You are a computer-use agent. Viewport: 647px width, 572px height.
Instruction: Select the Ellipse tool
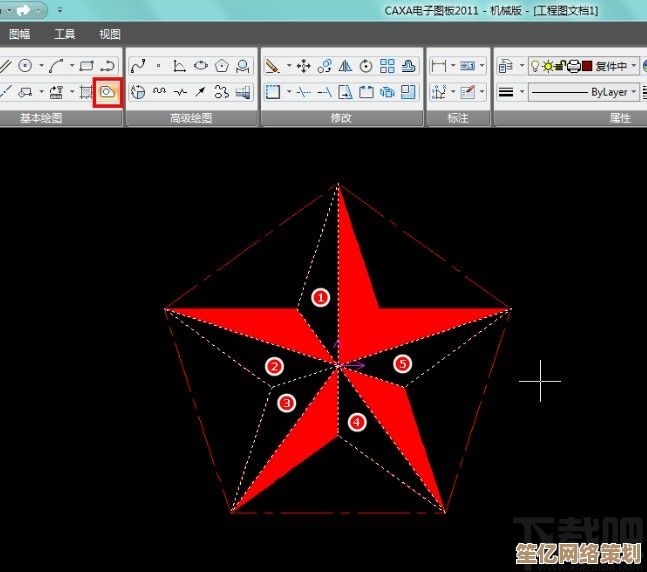pyautogui.click(x=201, y=66)
